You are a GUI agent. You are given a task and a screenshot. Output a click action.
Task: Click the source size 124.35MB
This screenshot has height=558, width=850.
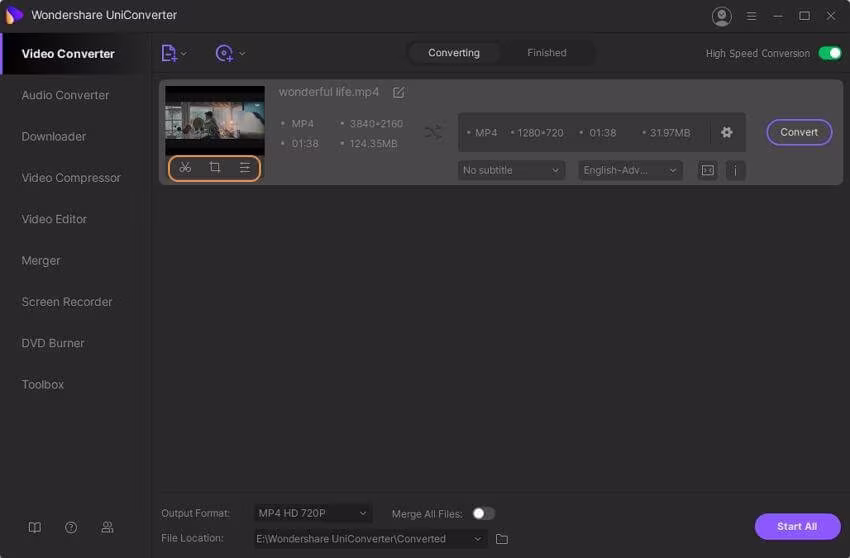(373, 144)
